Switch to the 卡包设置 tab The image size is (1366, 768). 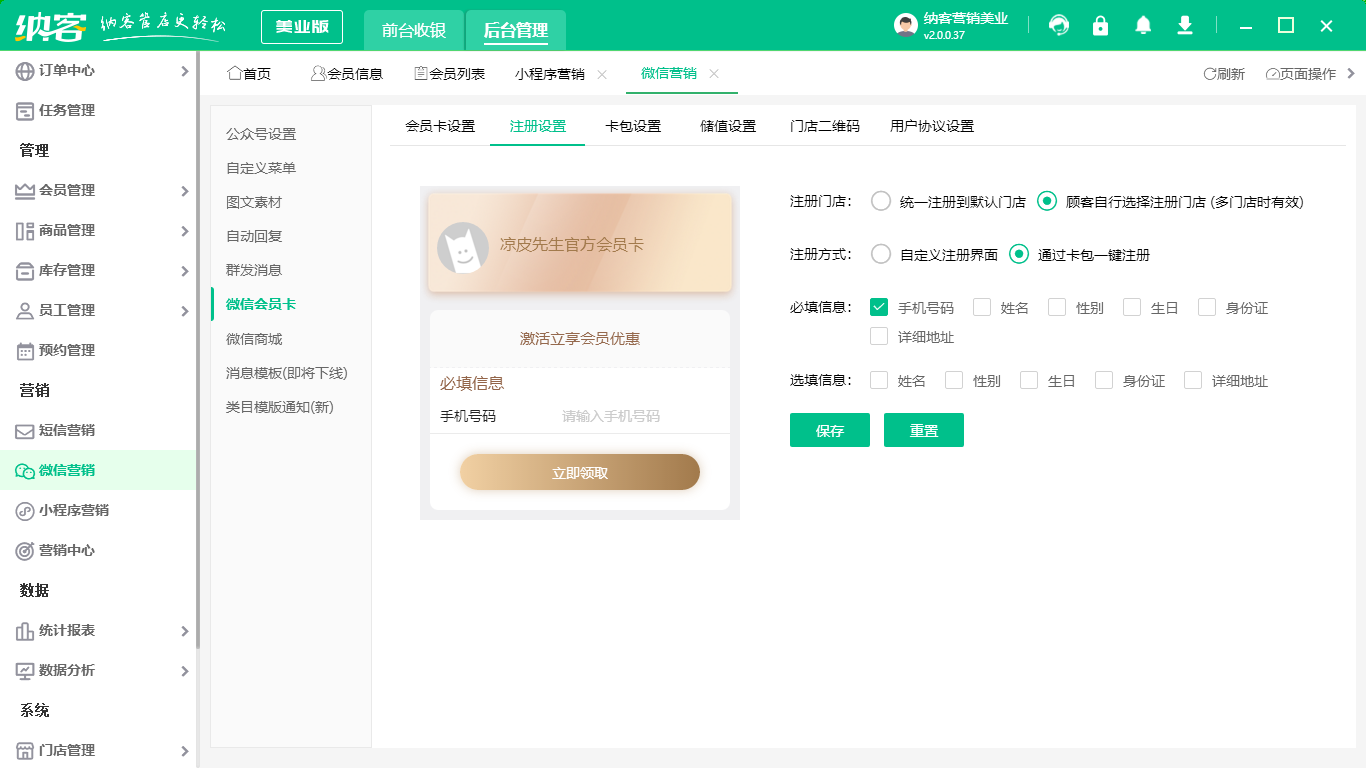tap(633, 126)
